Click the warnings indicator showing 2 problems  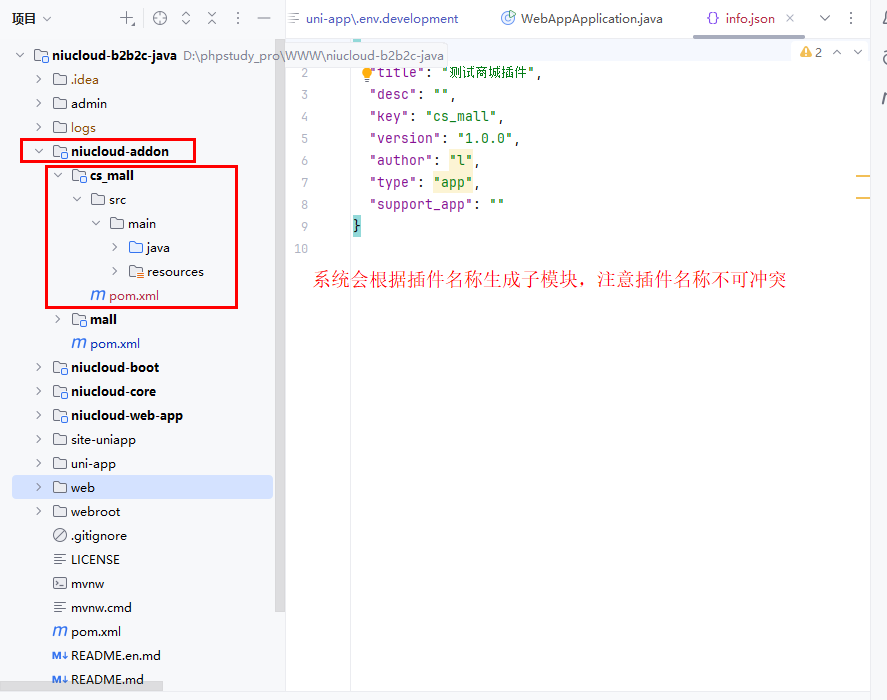[810, 52]
